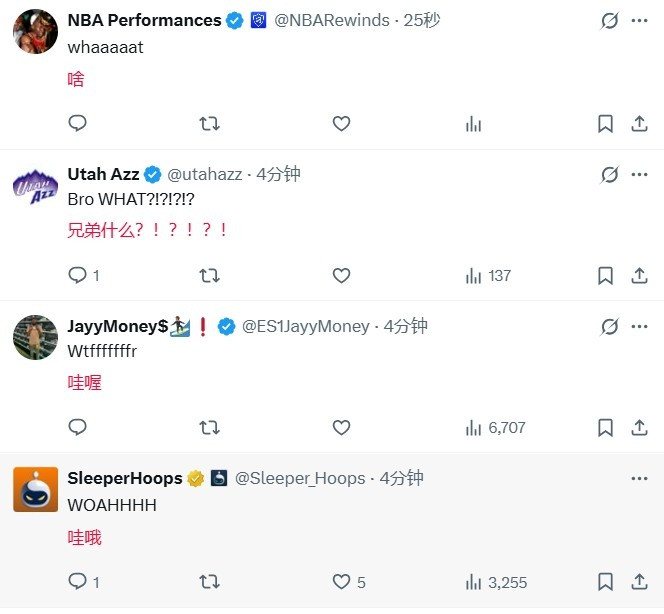Open the @ES1JayyMoney handle link

click(306, 326)
